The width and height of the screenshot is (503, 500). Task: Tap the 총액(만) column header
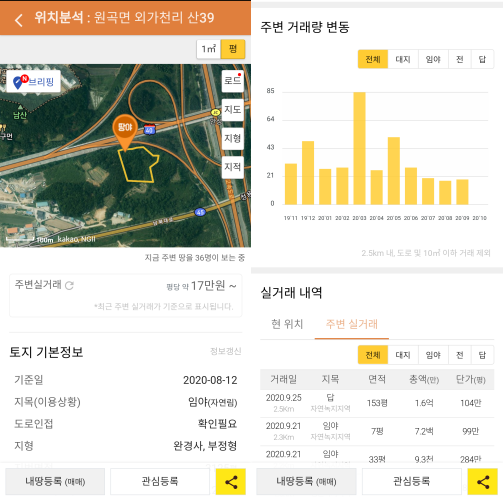[x=424, y=379]
